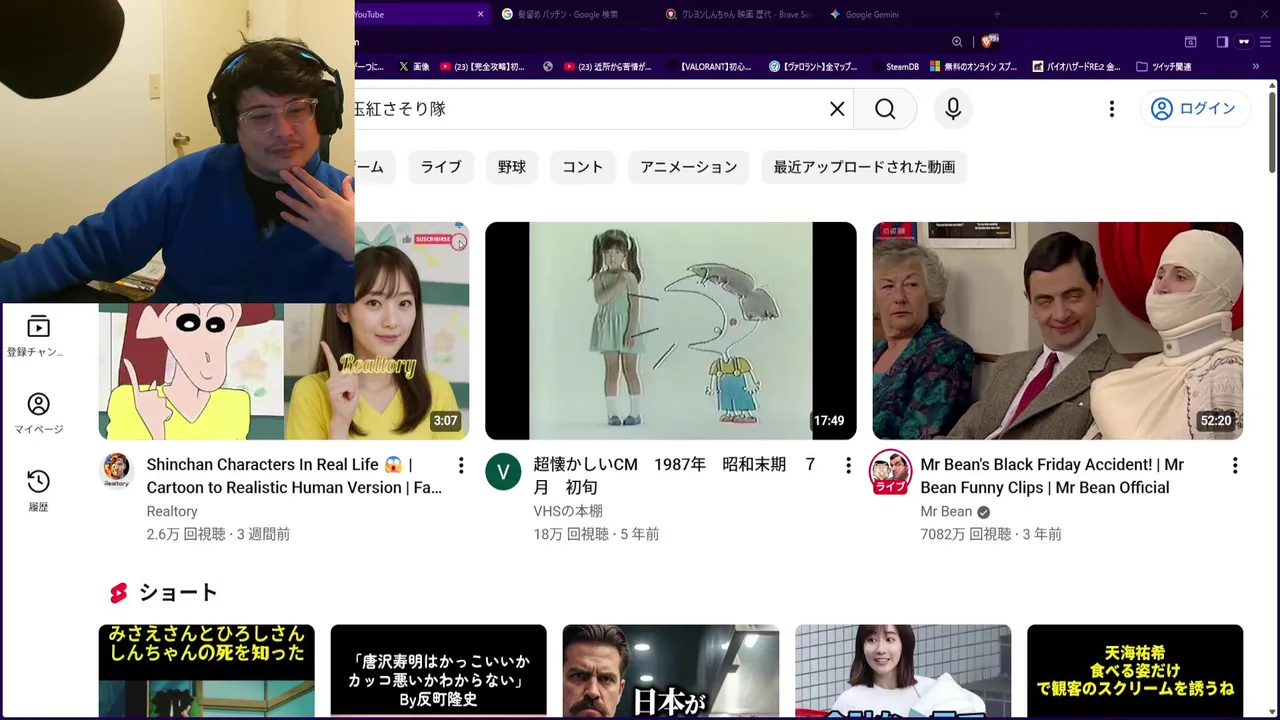This screenshot has width=1280, height=720.
Task: Open Mr Bean's Black Friday Accident thumbnail
Action: pyautogui.click(x=1058, y=331)
